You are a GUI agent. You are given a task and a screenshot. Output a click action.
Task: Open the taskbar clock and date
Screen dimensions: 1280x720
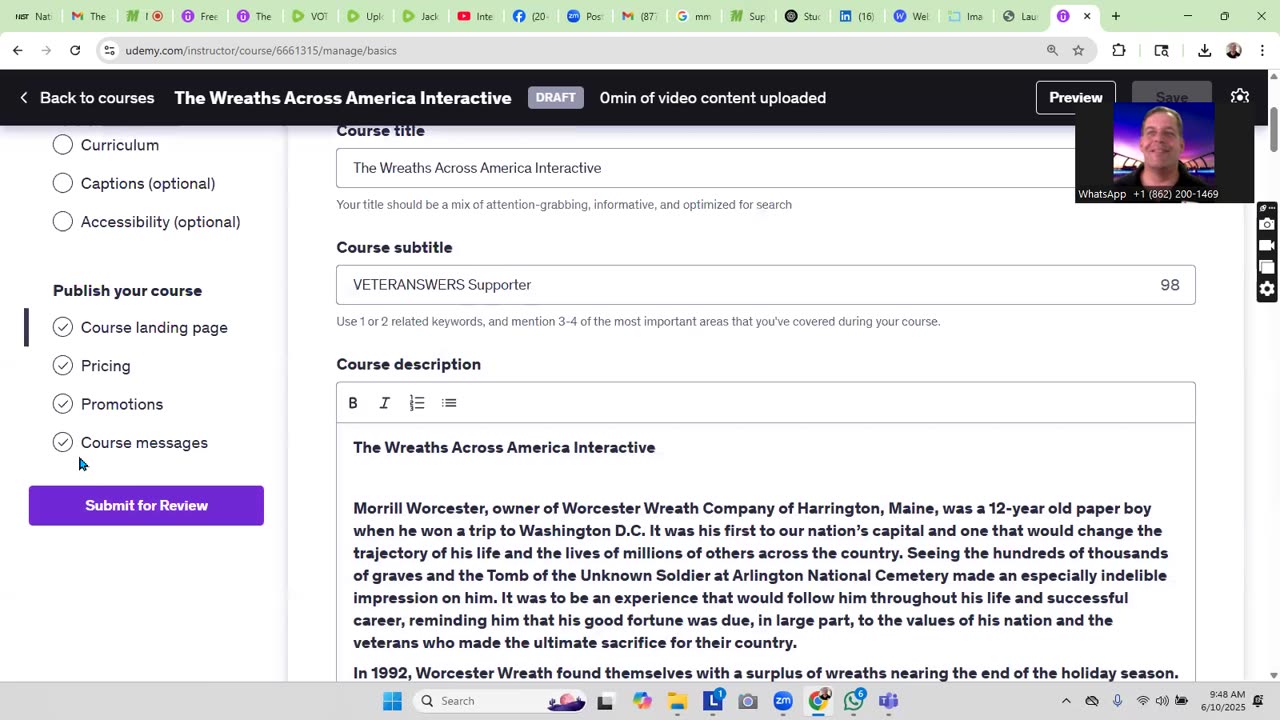point(1225,701)
